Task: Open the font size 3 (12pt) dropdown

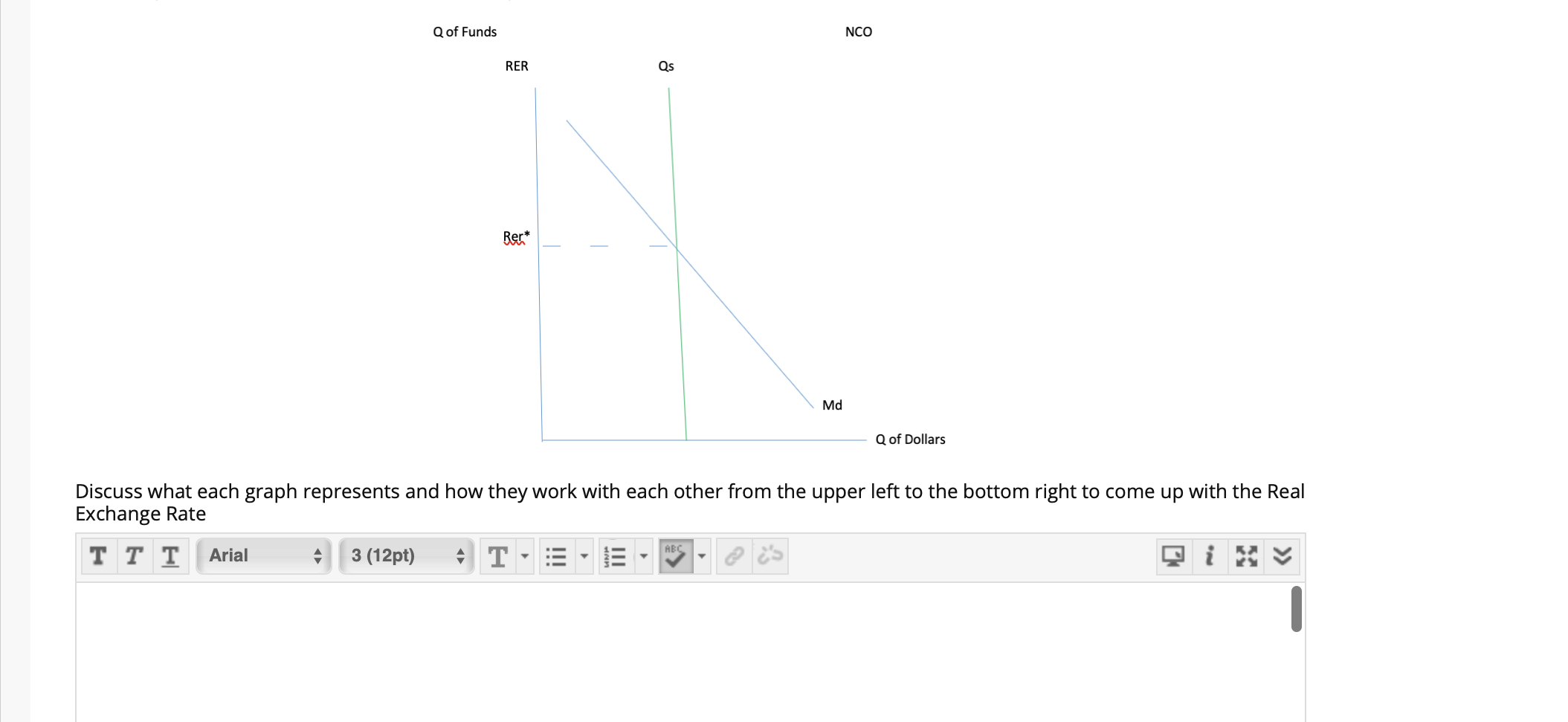Action: pos(406,556)
